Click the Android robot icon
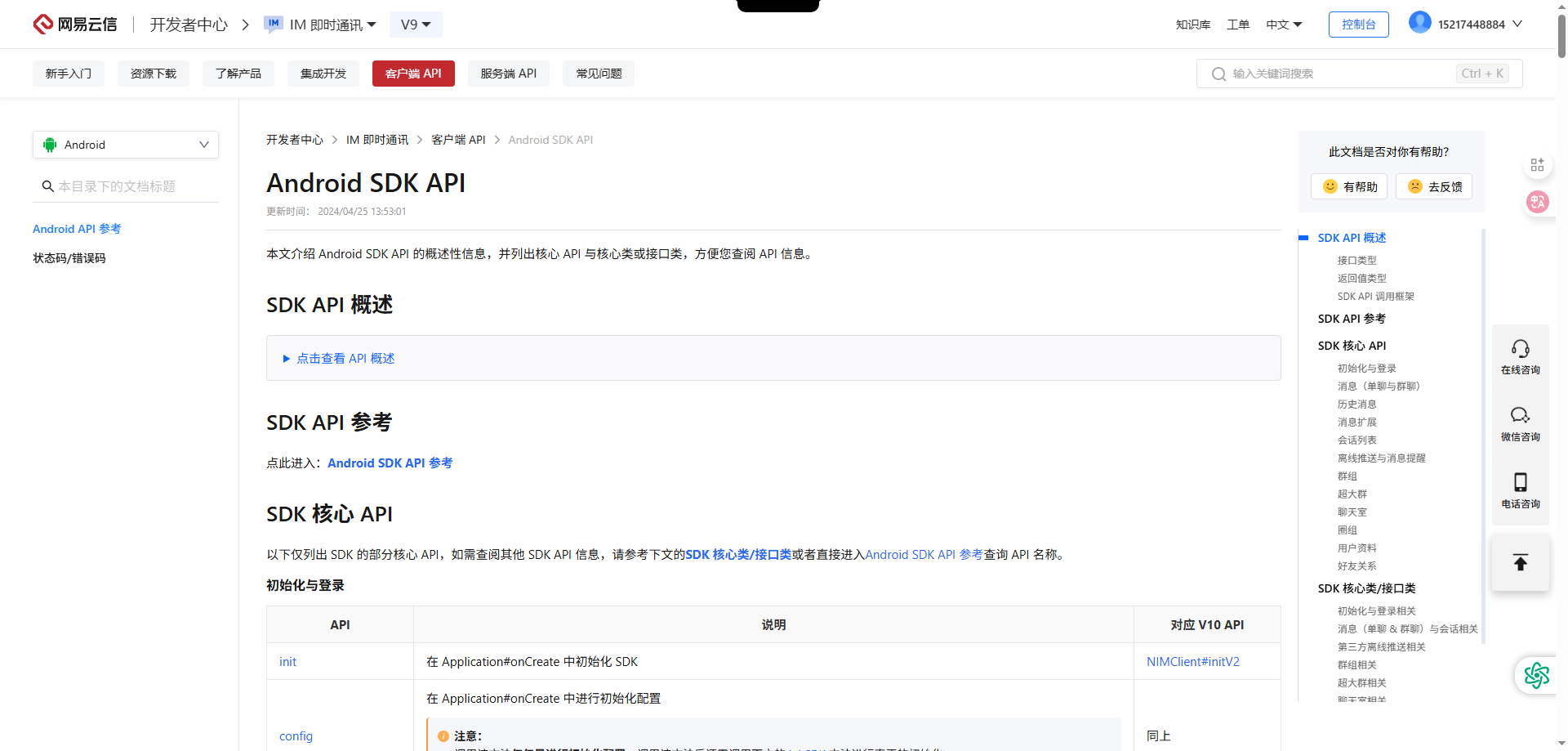 (50, 145)
